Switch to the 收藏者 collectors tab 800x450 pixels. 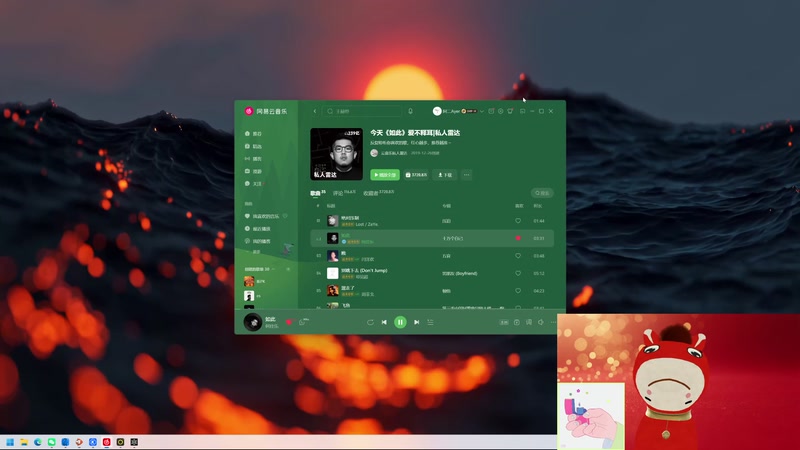[378, 193]
